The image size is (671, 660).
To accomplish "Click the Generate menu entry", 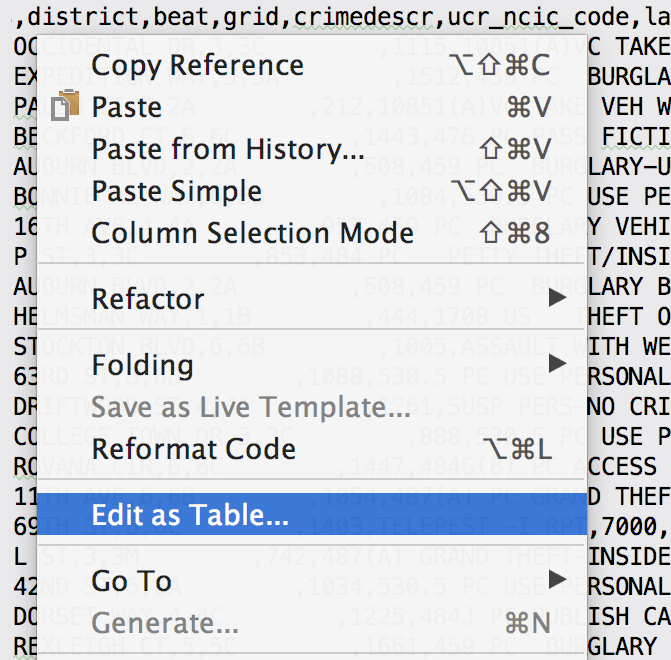I will coord(164,623).
